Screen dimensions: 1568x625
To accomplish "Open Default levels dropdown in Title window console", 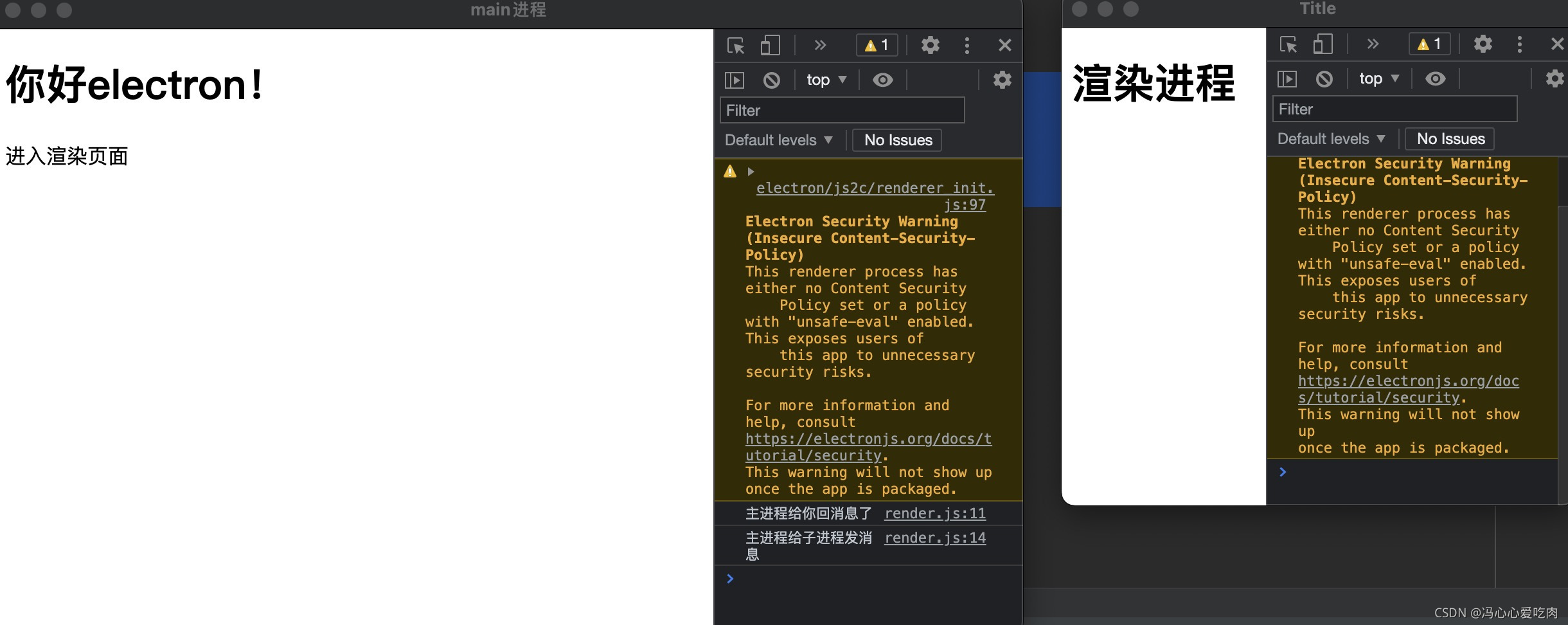I will click(x=1332, y=139).
